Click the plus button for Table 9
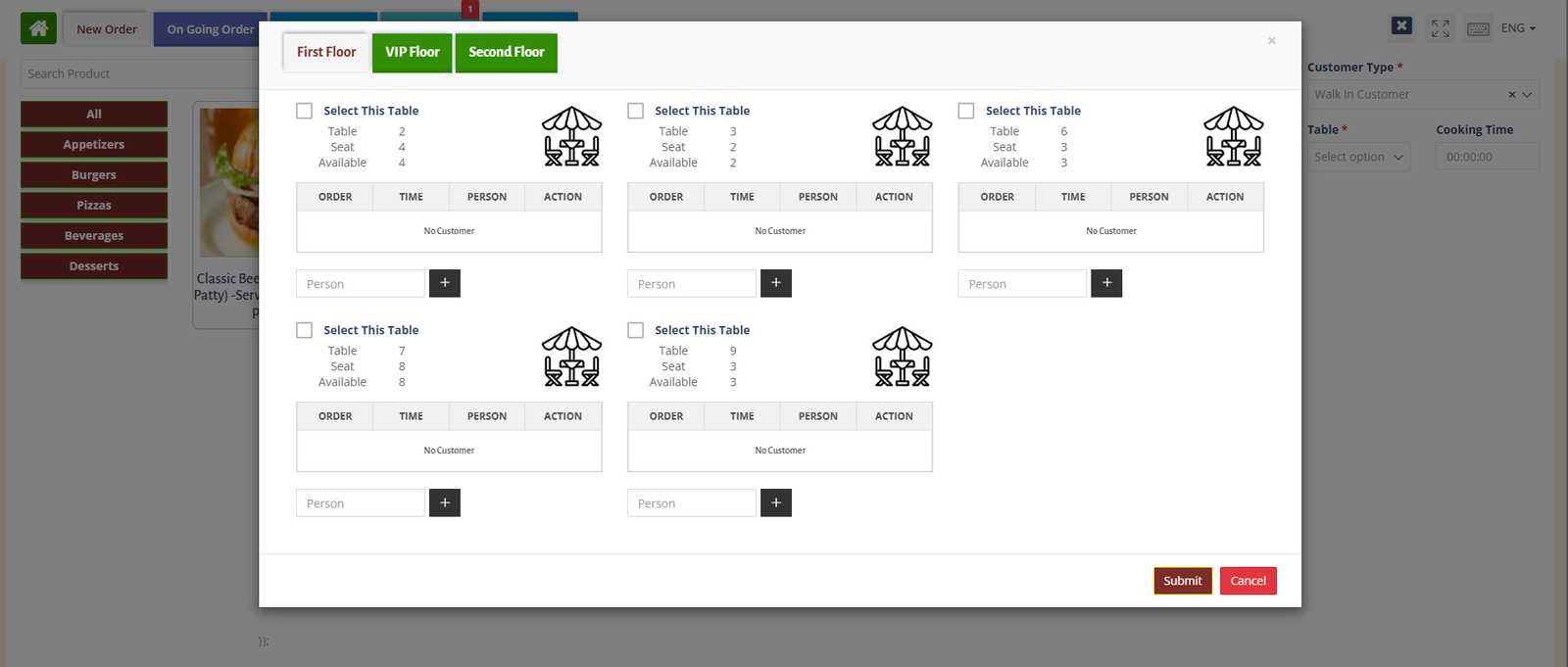 tap(775, 502)
